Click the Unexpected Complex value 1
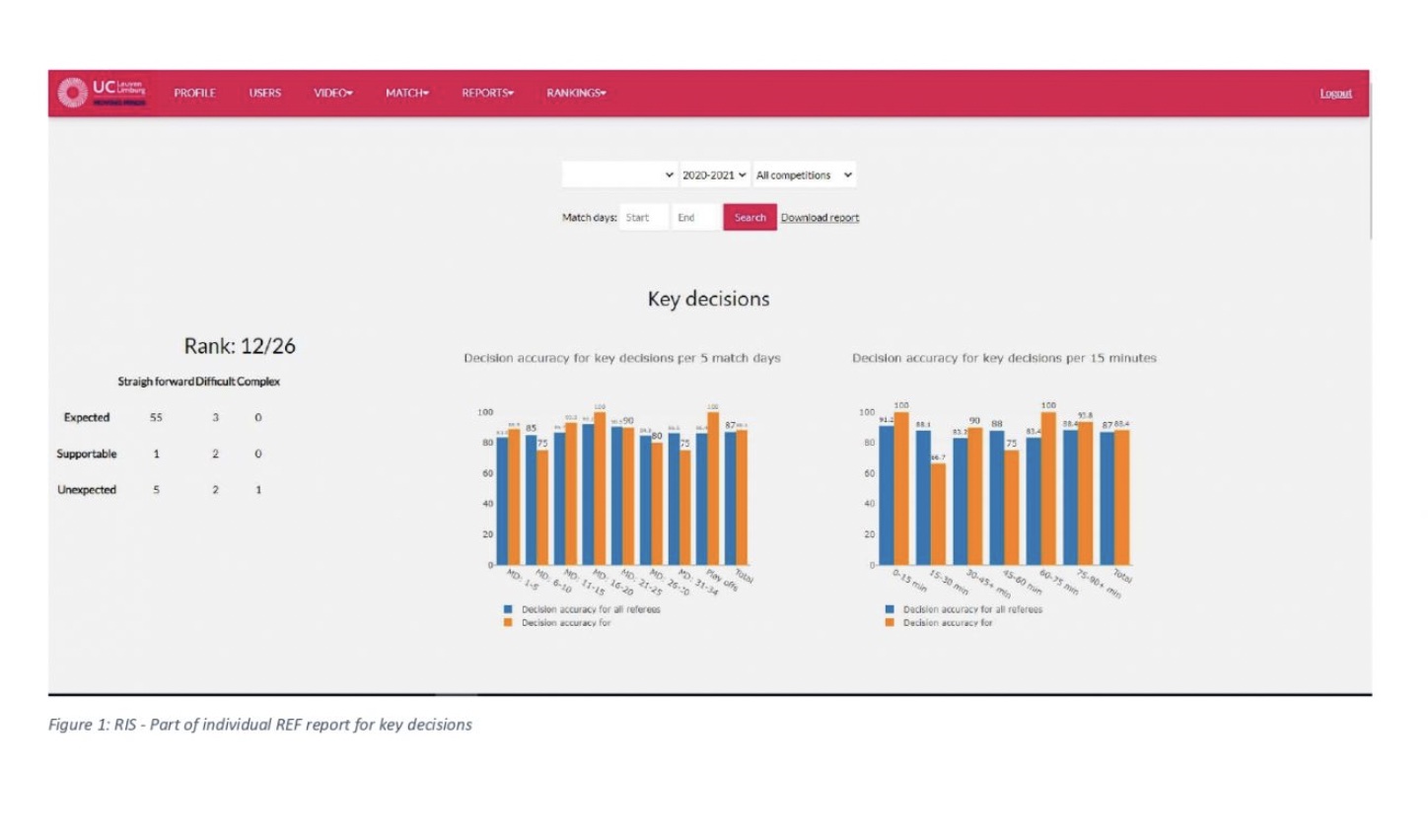The image size is (1428, 840). click(x=258, y=489)
